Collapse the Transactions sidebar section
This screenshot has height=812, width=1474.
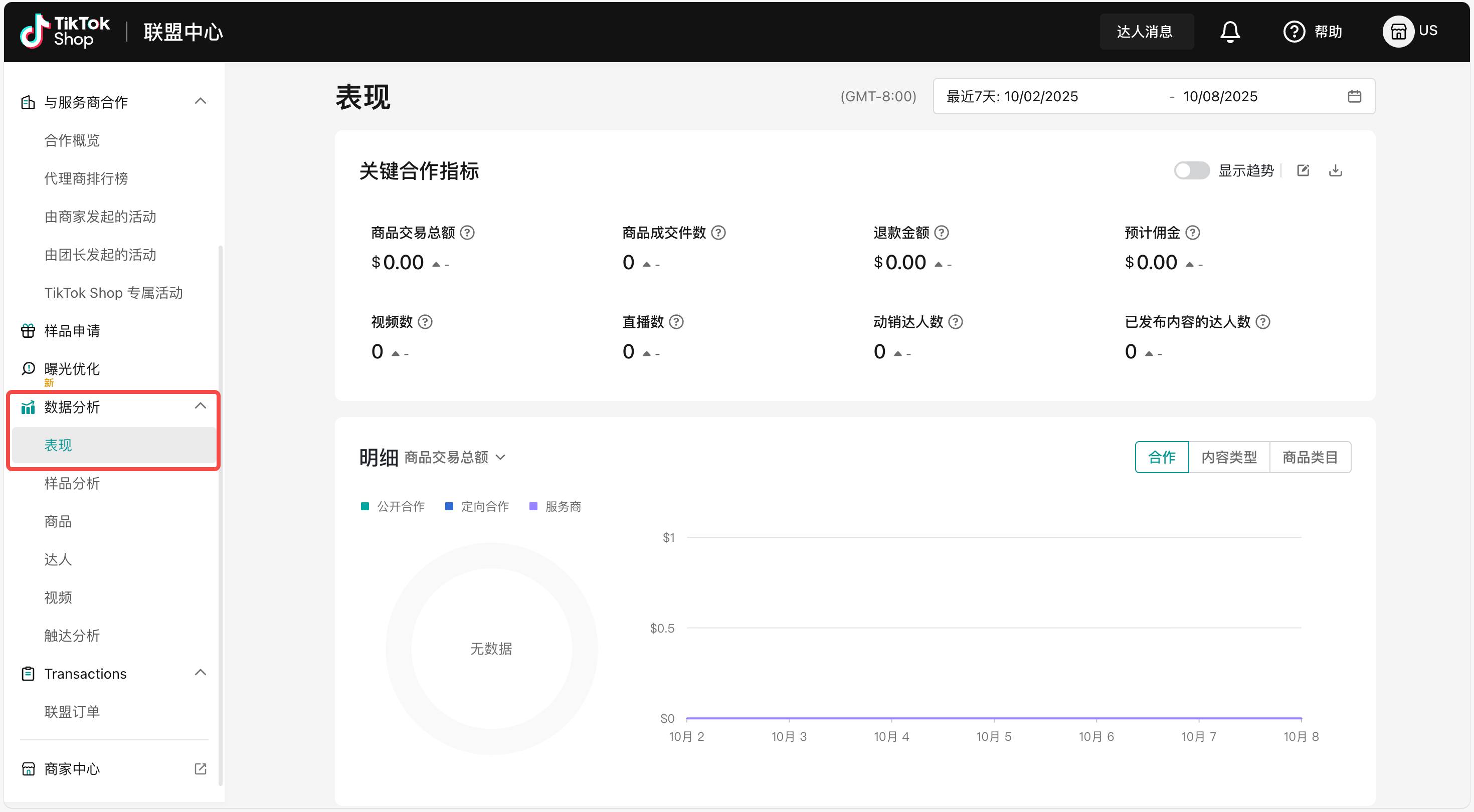200,673
